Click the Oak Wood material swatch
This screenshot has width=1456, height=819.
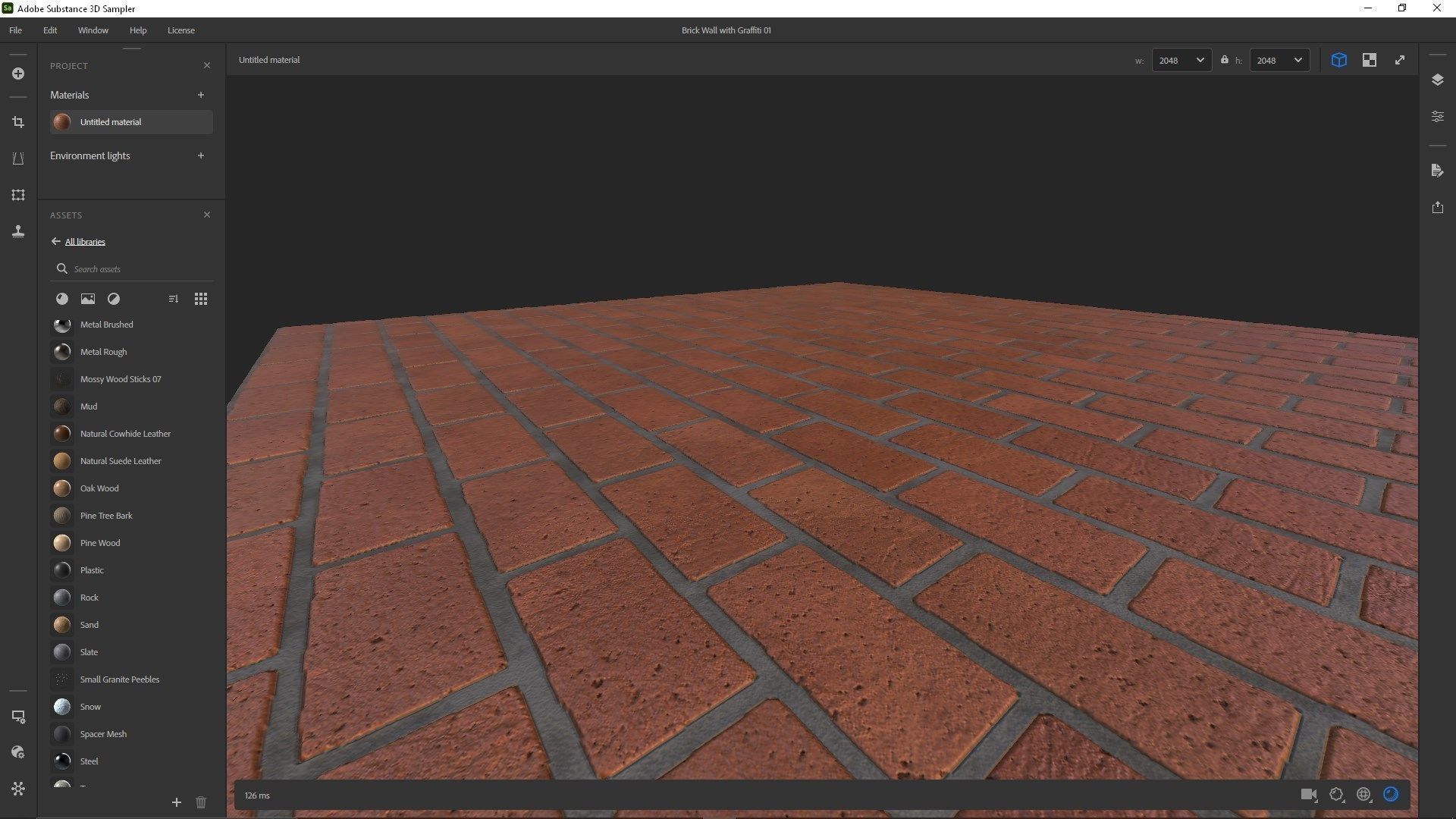pos(62,488)
